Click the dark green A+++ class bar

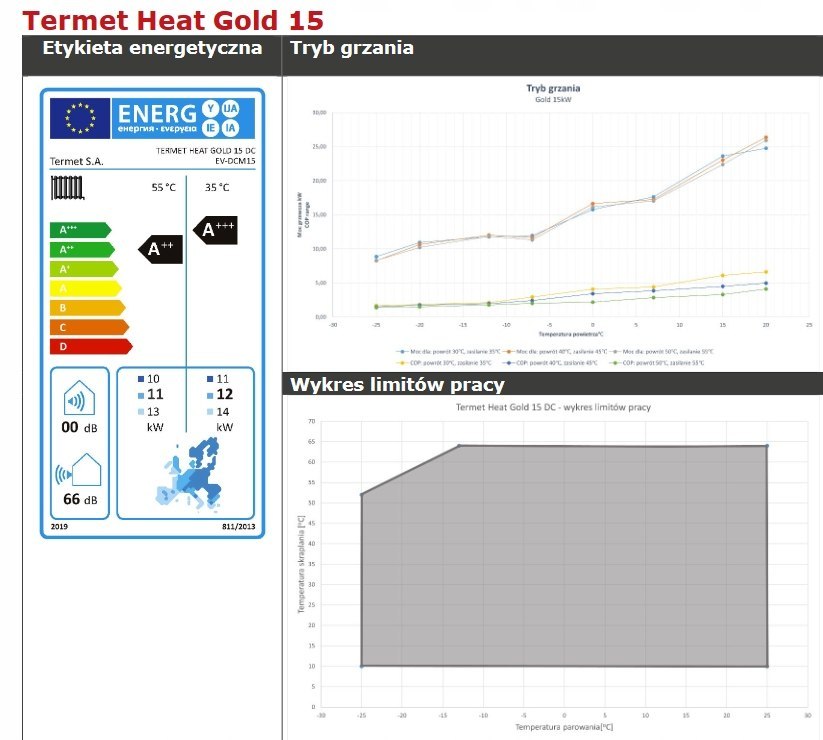click(x=80, y=230)
